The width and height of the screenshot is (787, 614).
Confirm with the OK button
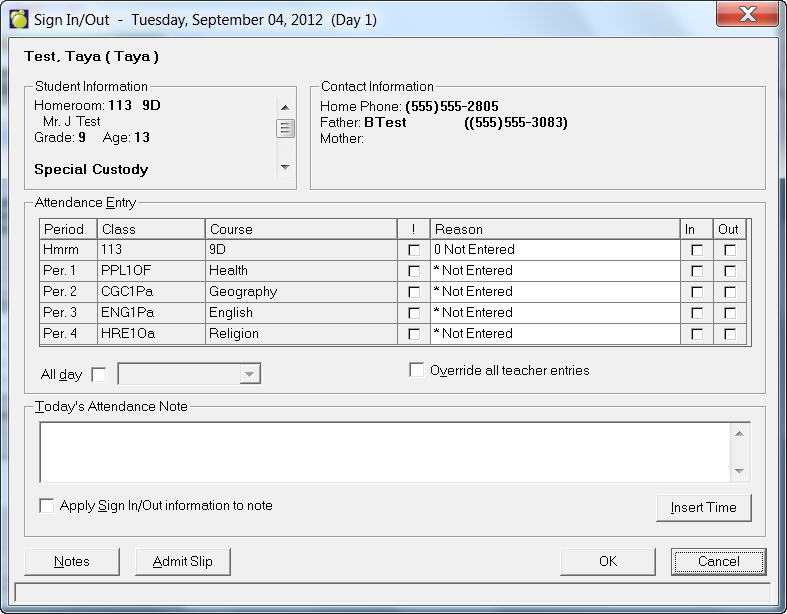[x=607, y=562]
